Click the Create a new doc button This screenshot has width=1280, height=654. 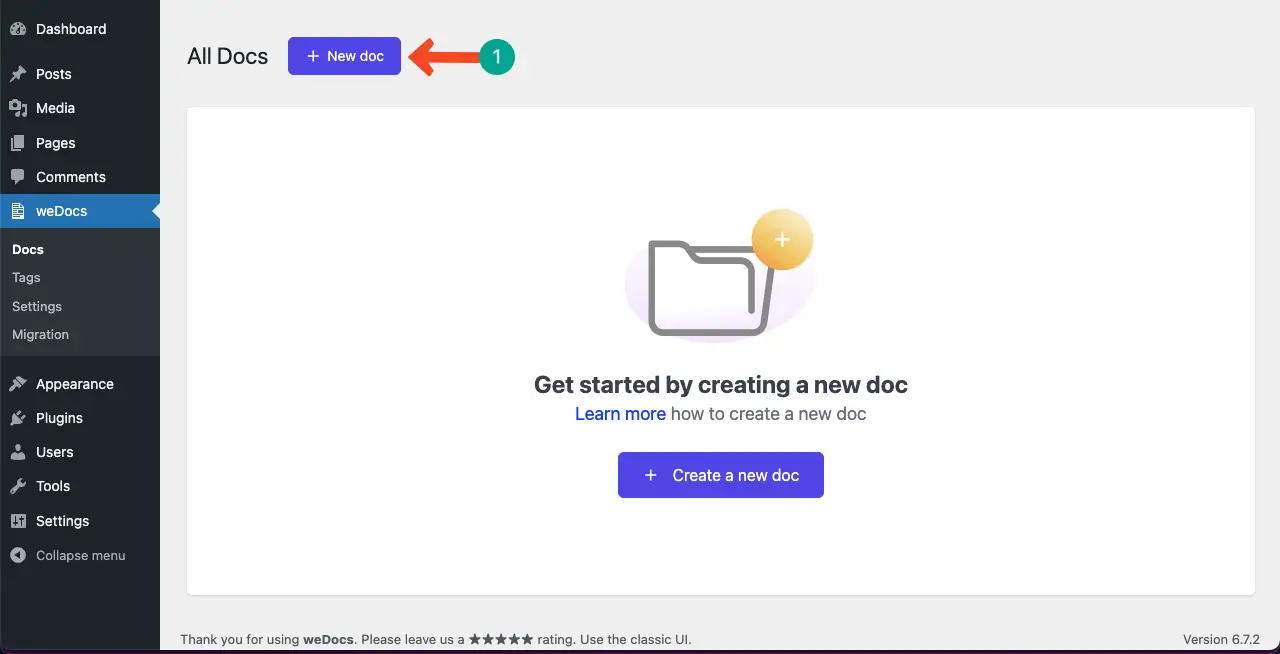point(721,475)
